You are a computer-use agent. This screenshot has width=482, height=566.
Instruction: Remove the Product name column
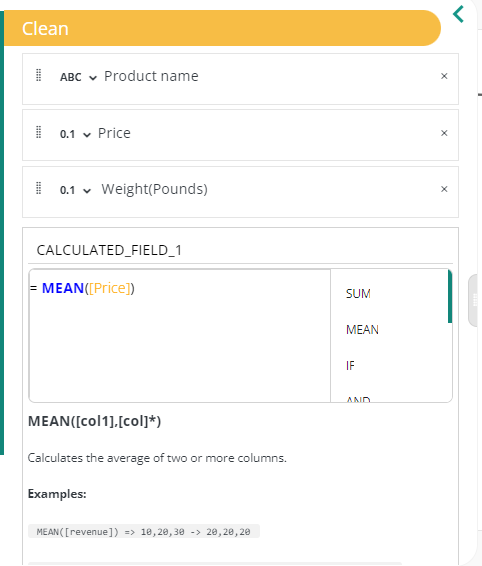(444, 76)
